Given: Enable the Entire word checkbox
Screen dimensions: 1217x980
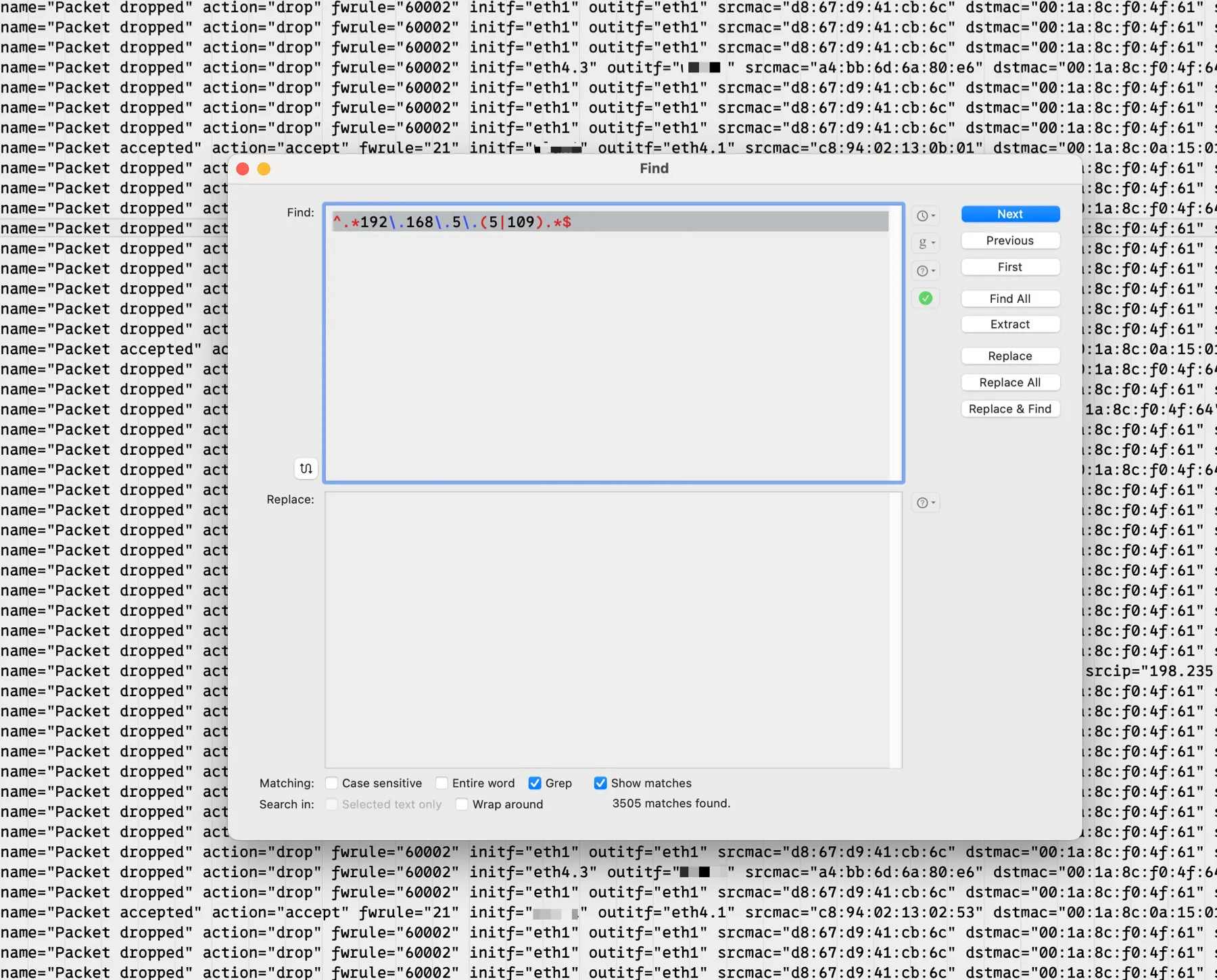Looking at the screenshot, I should (443, 783).
